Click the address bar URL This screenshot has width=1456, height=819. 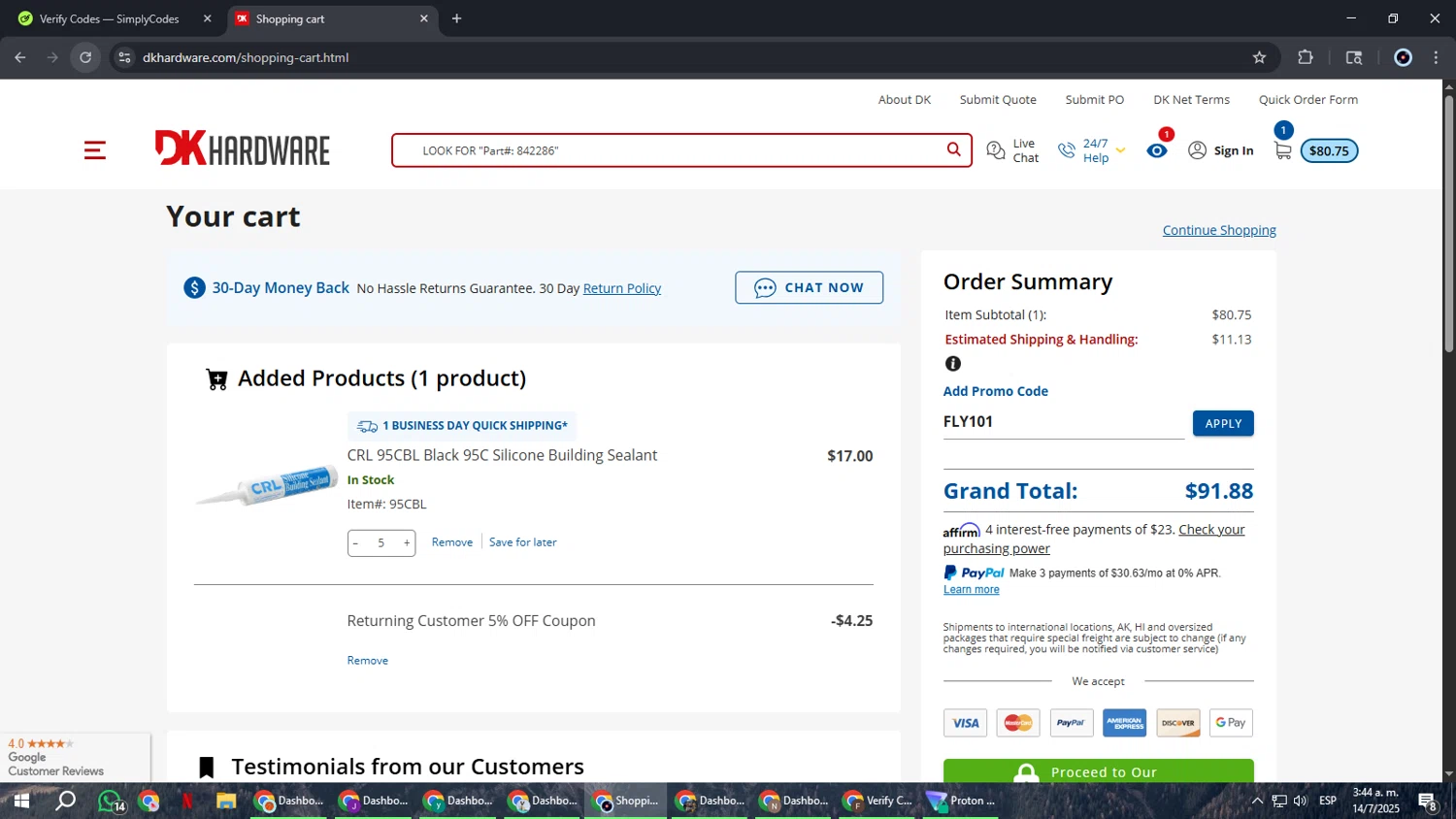point(246,57)
